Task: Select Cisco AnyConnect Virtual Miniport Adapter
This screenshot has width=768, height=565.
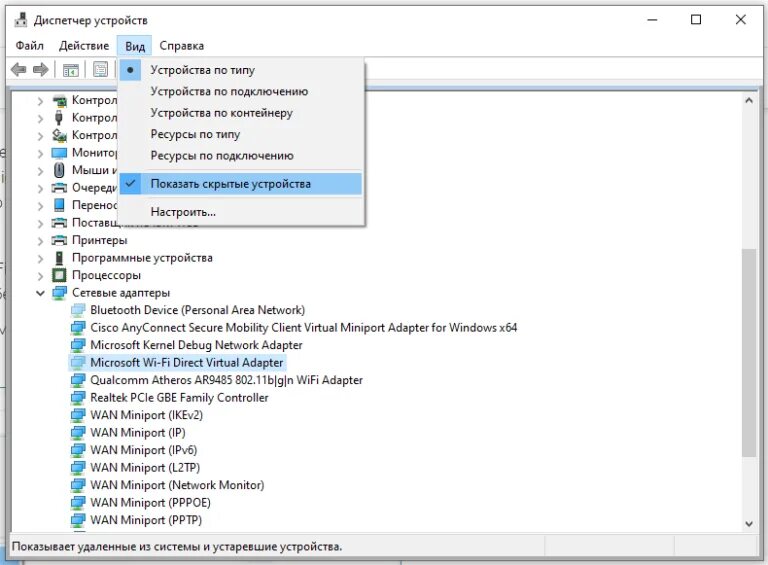Action: pos(304,328)
